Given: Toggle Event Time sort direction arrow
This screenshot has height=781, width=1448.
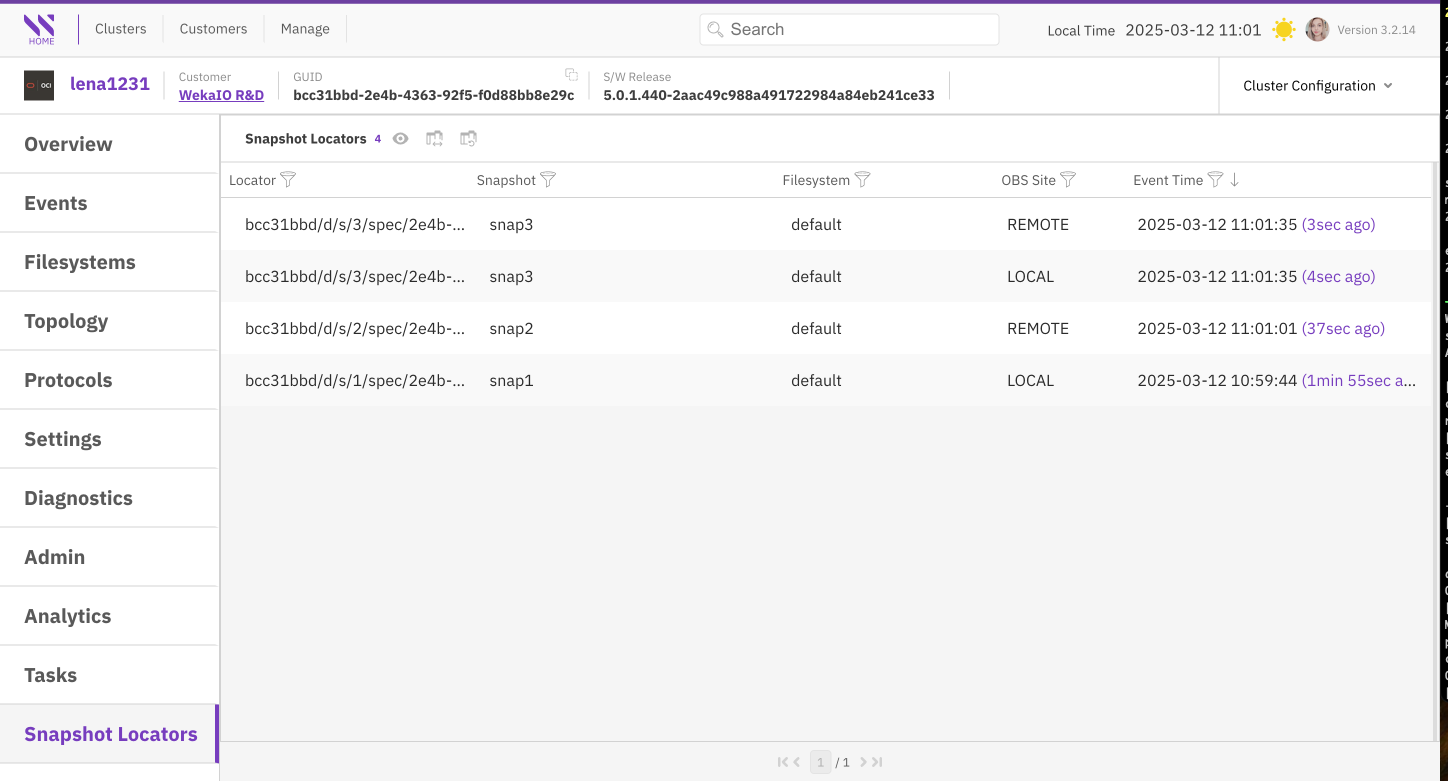Looking at the screenshot, I should pos(1235,180).
